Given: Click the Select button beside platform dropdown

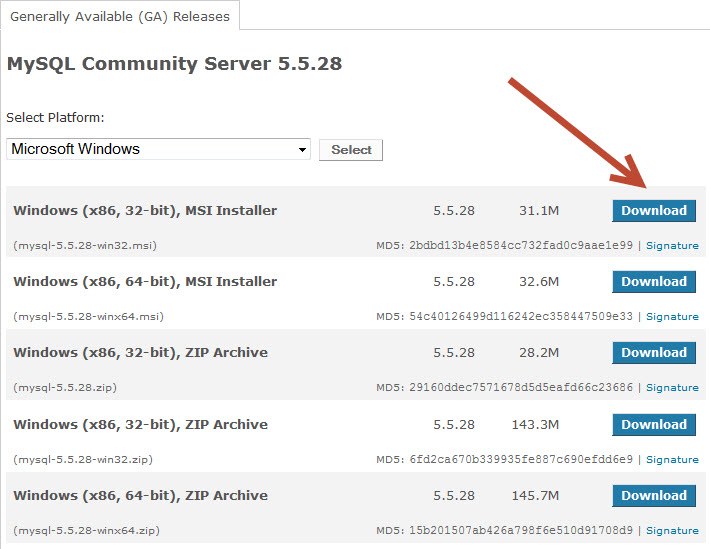Looking at the screenshot, I should click(351, 149).
